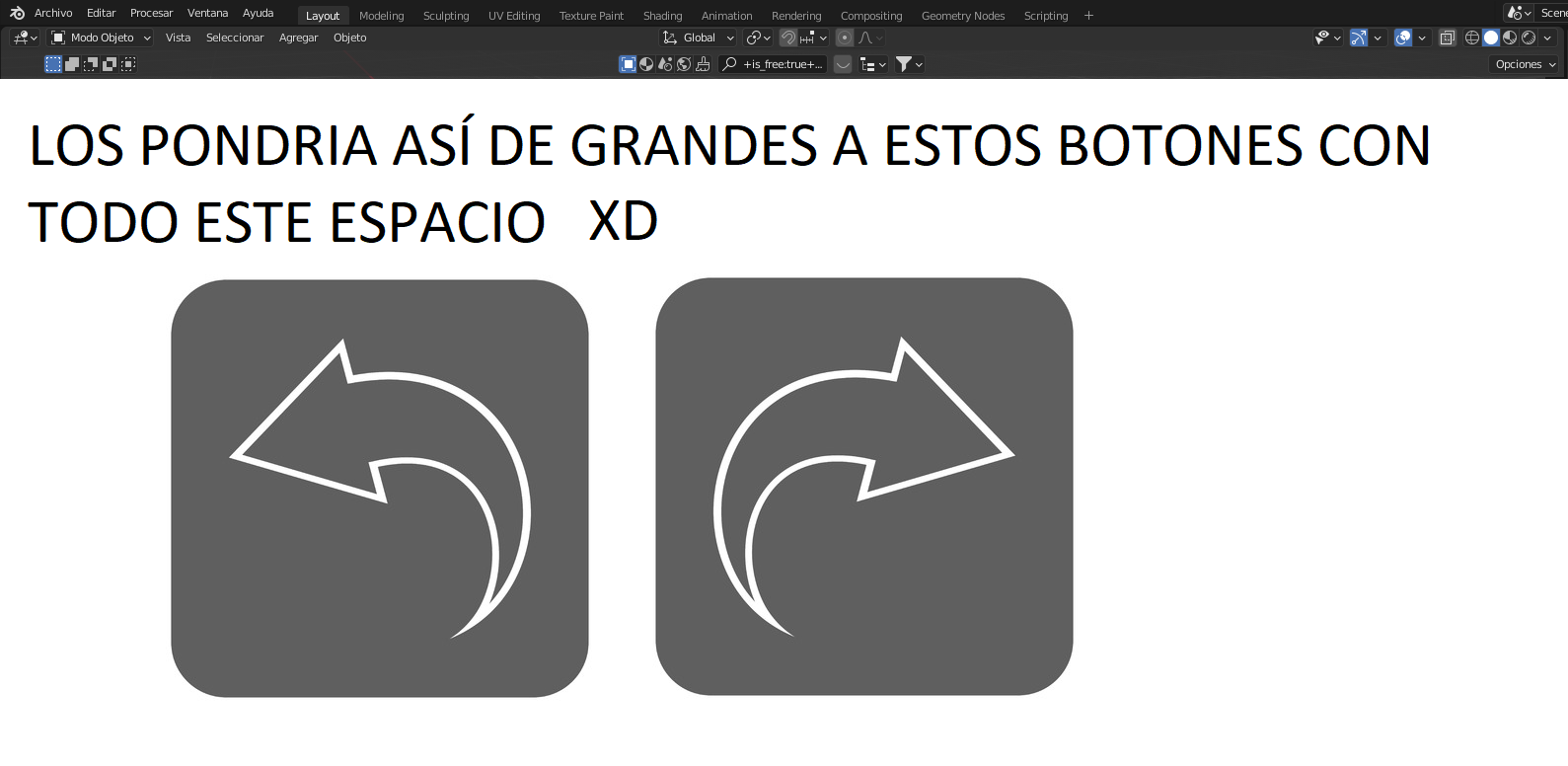Open the Objeto menu in the viewport header

pos(349,38)
